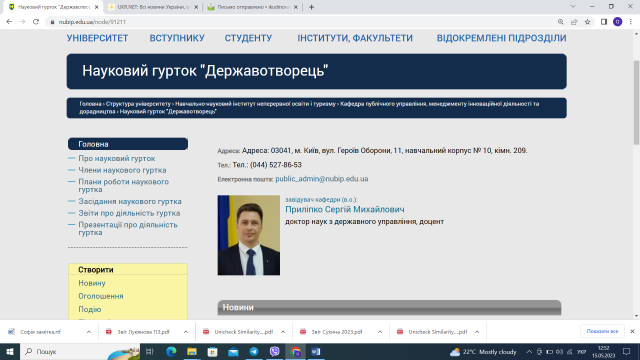Open 'Плани роботи наукового гуртка' link
Image resolution: width=640 pixels, height=360 pixels.
point(123,186)
